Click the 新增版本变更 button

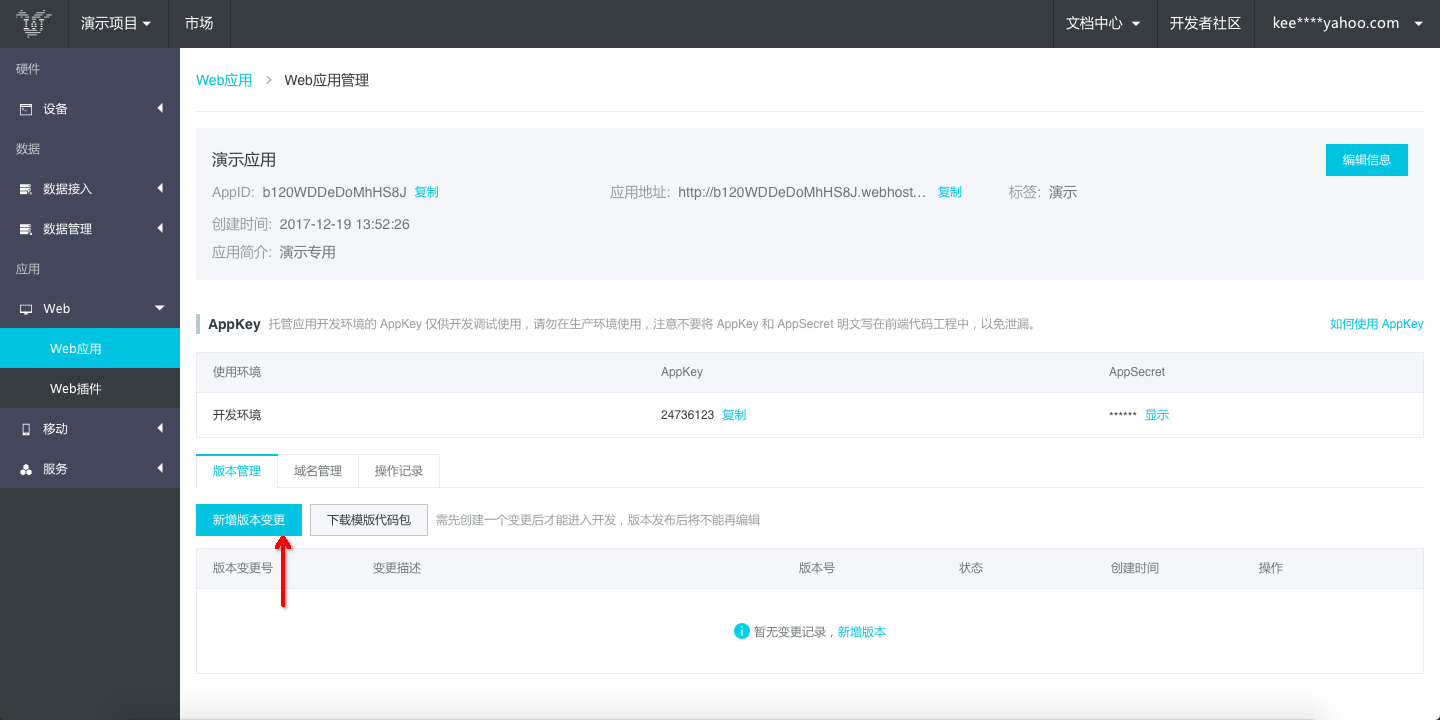click(249, 520)
